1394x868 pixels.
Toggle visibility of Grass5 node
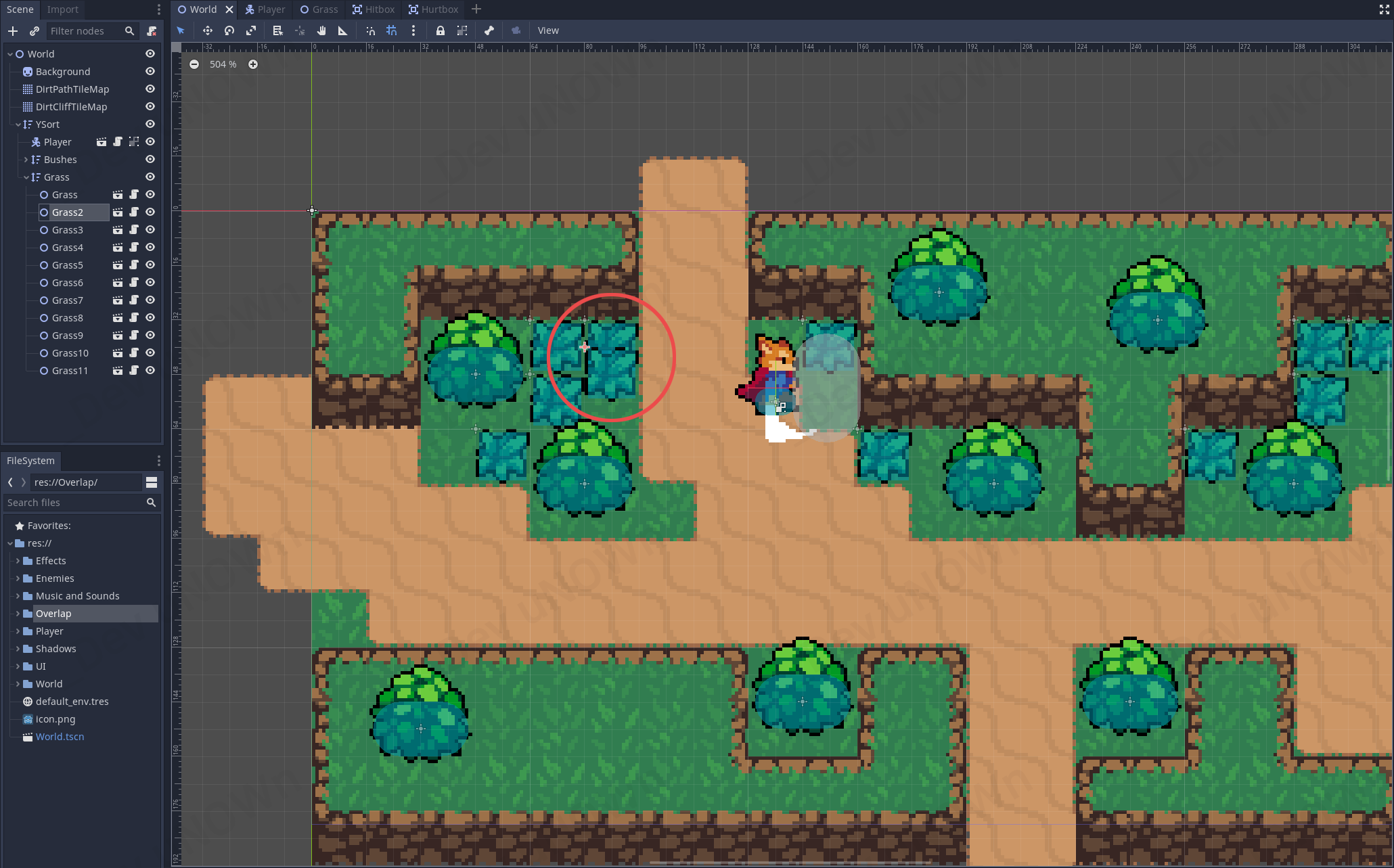point(150,265)
